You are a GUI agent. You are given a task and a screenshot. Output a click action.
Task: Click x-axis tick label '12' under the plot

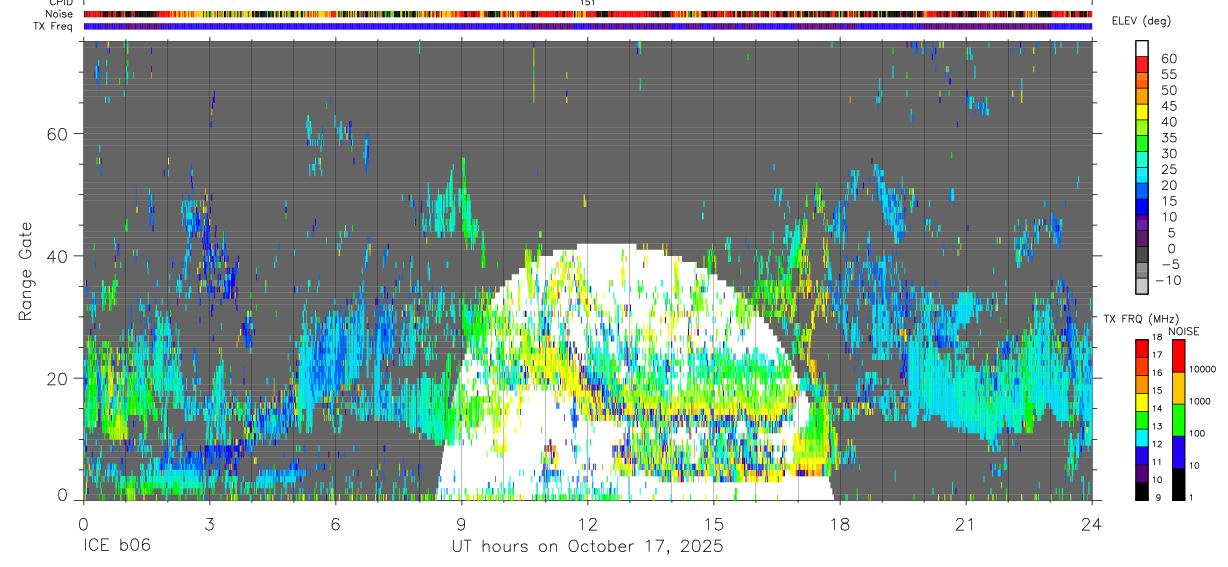[x=587, y=524]
